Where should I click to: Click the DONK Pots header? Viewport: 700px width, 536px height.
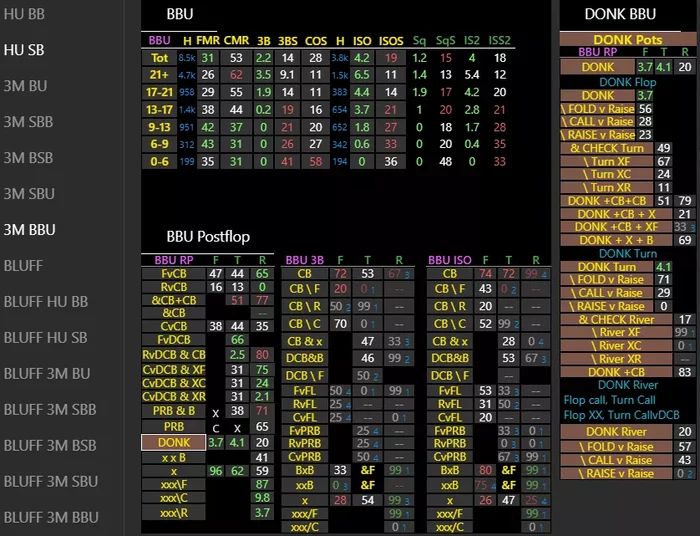point(627,39)
